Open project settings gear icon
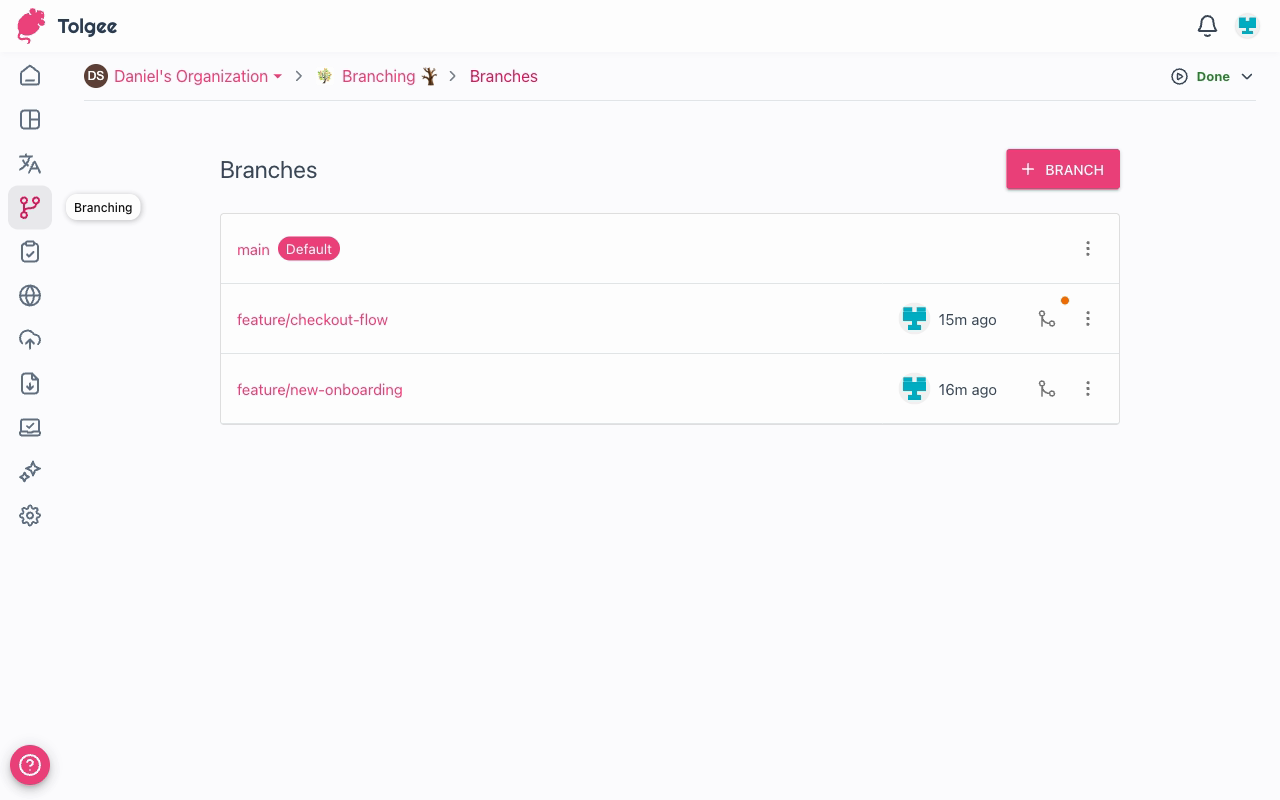The width and height of the screenshot is (1280, 800). click(x=30, y=516)
